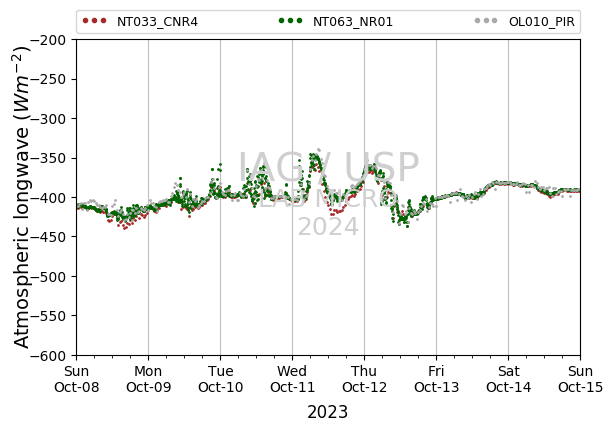Image resolution: width=613 pixels, height=432 pixels.
Task: Click the y-axis tick label −400
Action: [50, 198]
